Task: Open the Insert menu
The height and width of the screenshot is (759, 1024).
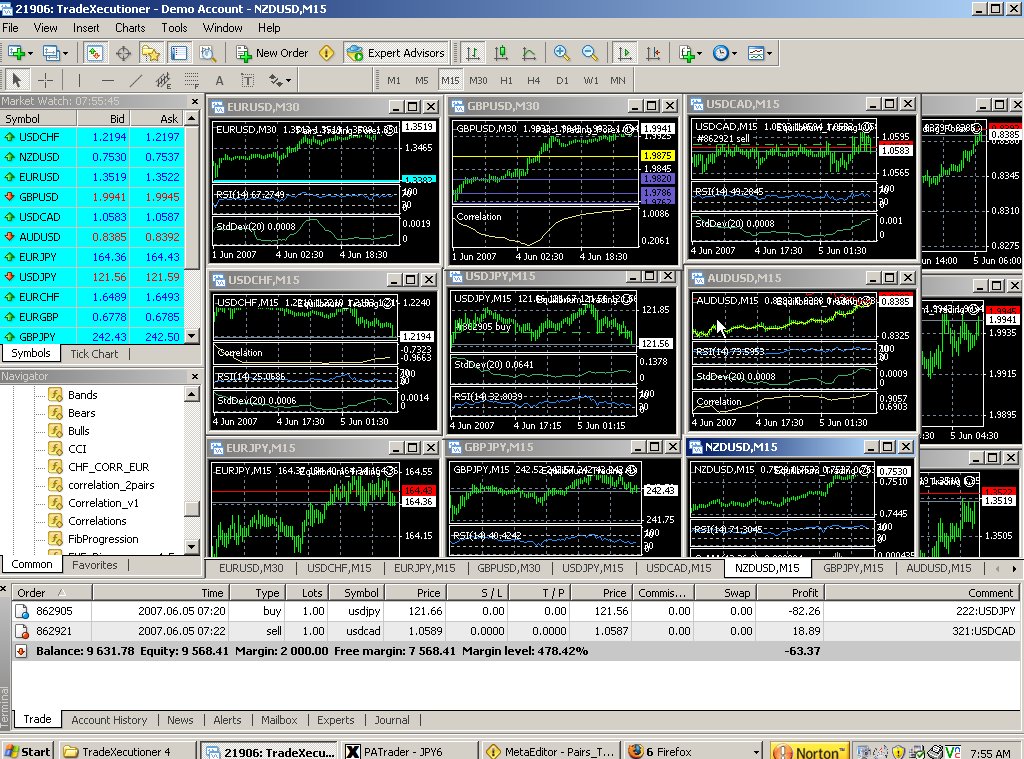Action: (x=86, y=27)
